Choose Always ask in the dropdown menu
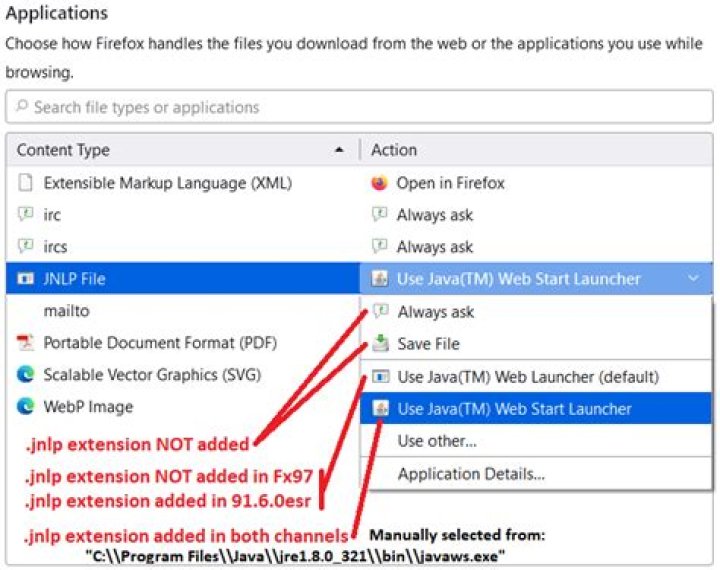 (435, 312)
